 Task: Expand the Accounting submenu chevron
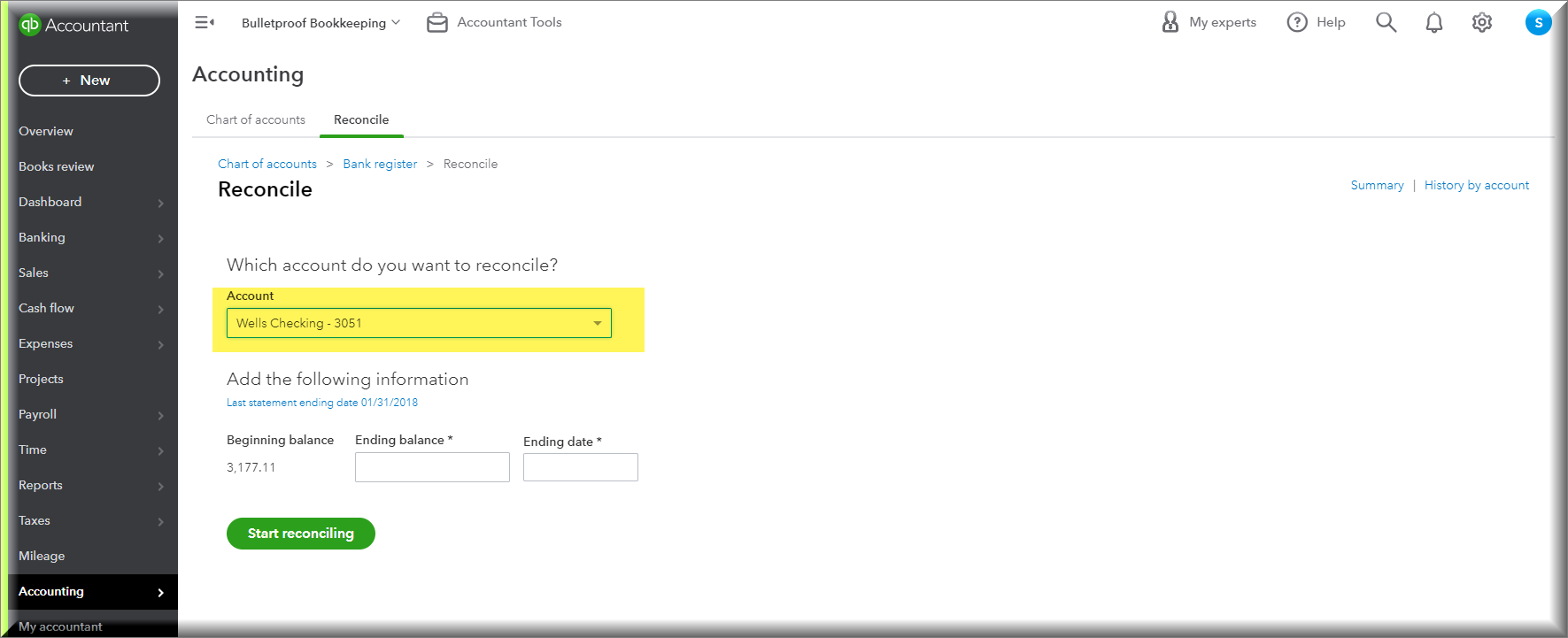point(160,592)
